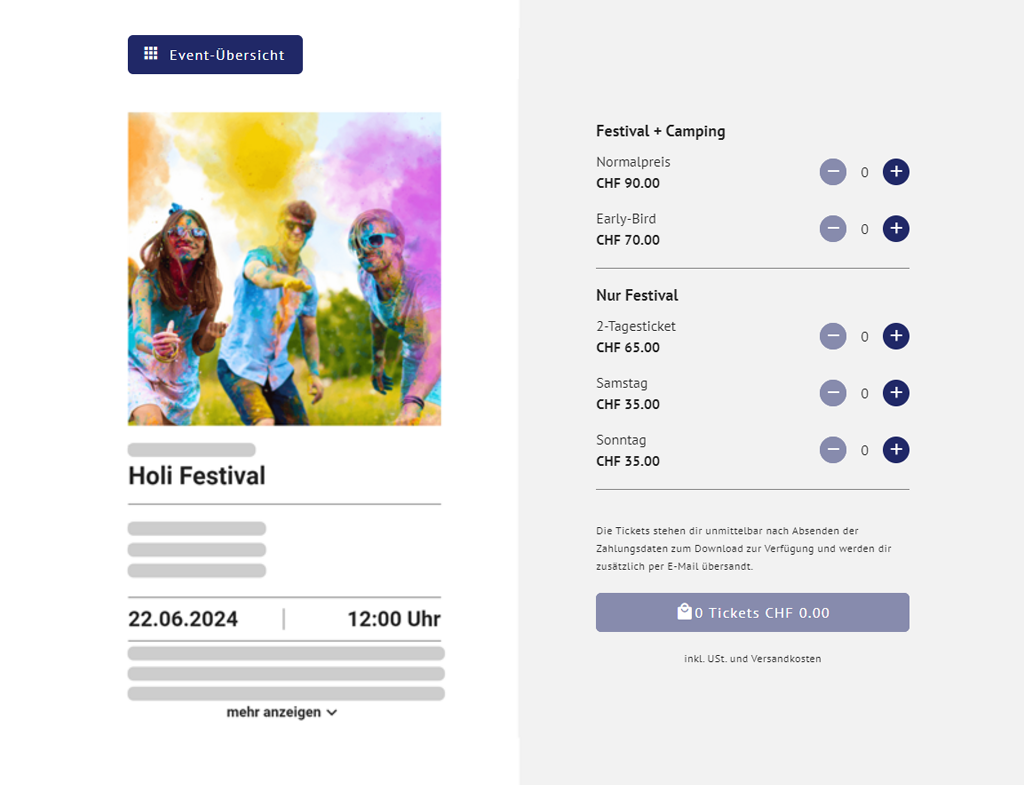Image resolution: width=1024 pixels, height=785 pixels.
Task: Decrease Normalpreis ticket quantity with minus
Action: (x=833, y=172)
